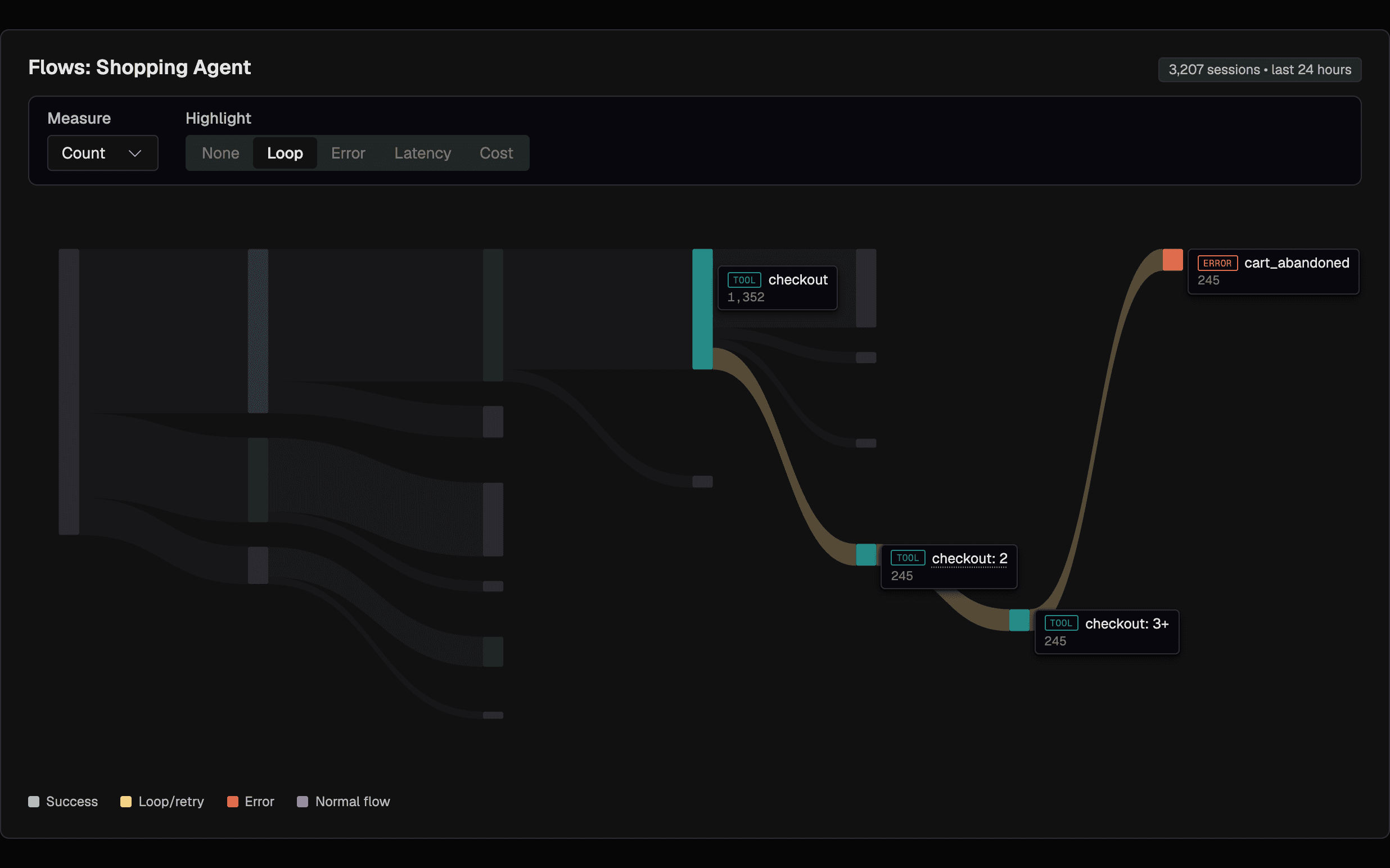The width and height of the screenshot is (1390, 868).
Task: Click the teal checkout node bar
Action: (702, 309)
